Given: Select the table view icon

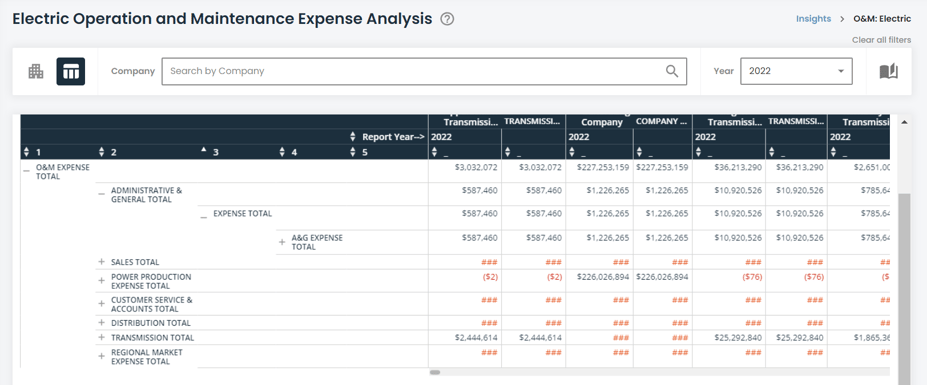Looking at the screenshot, I should pyautogui.click(x=71, y=72).
